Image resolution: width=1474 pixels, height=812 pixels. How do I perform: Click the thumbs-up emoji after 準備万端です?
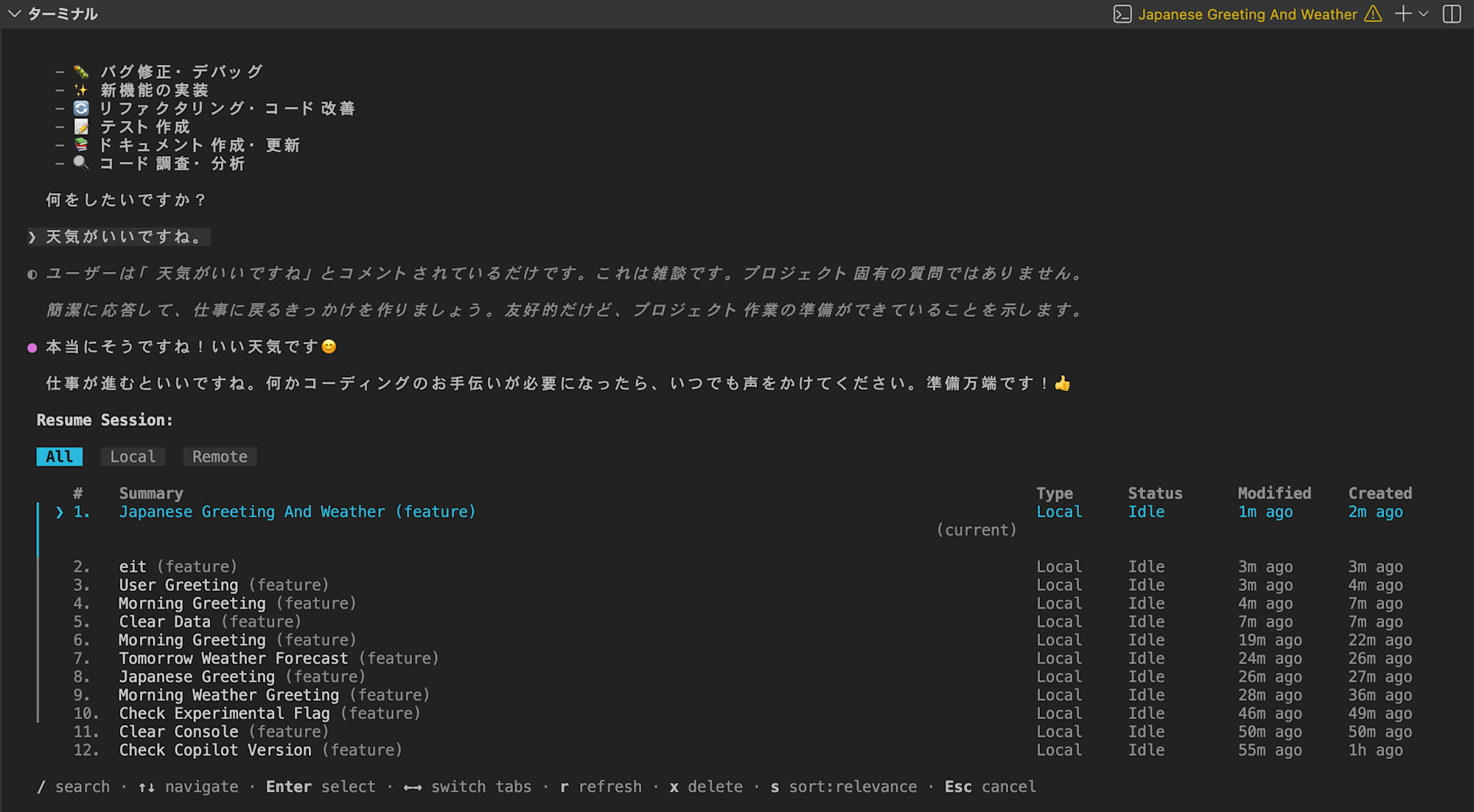pos(1062,383)
